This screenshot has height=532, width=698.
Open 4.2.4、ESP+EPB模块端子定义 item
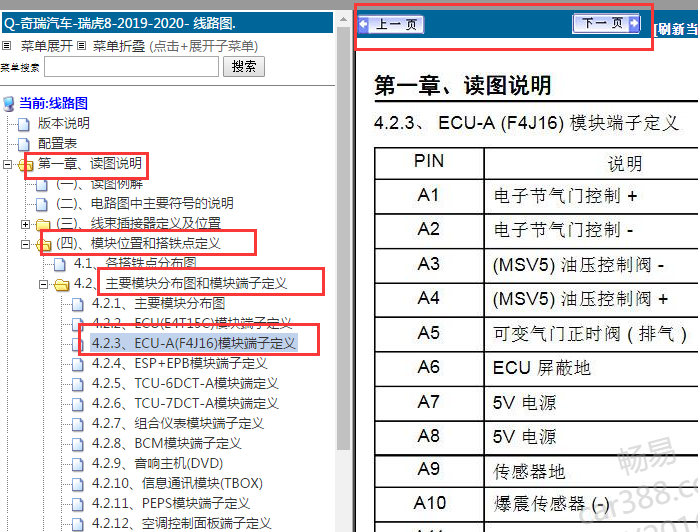pos(179,363)
